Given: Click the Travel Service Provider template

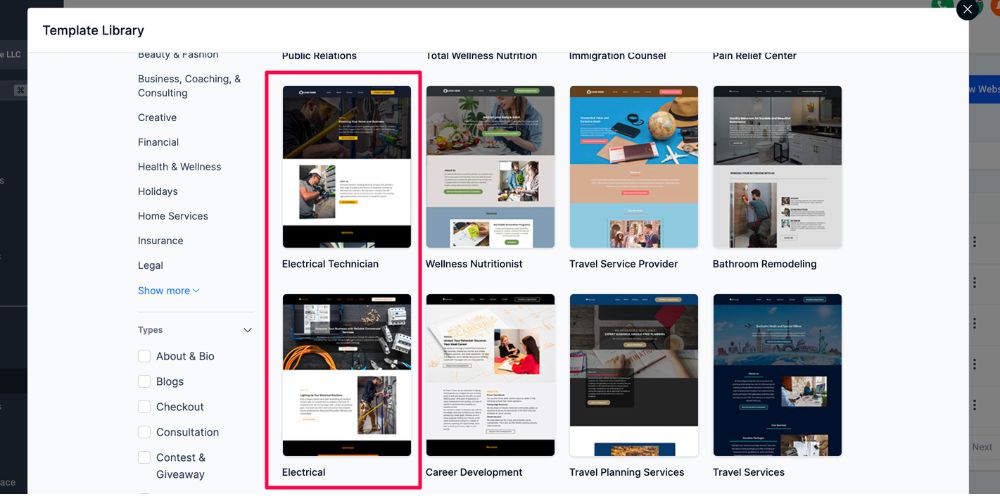Looking at the screenshot, I should (x=634, y=167).
